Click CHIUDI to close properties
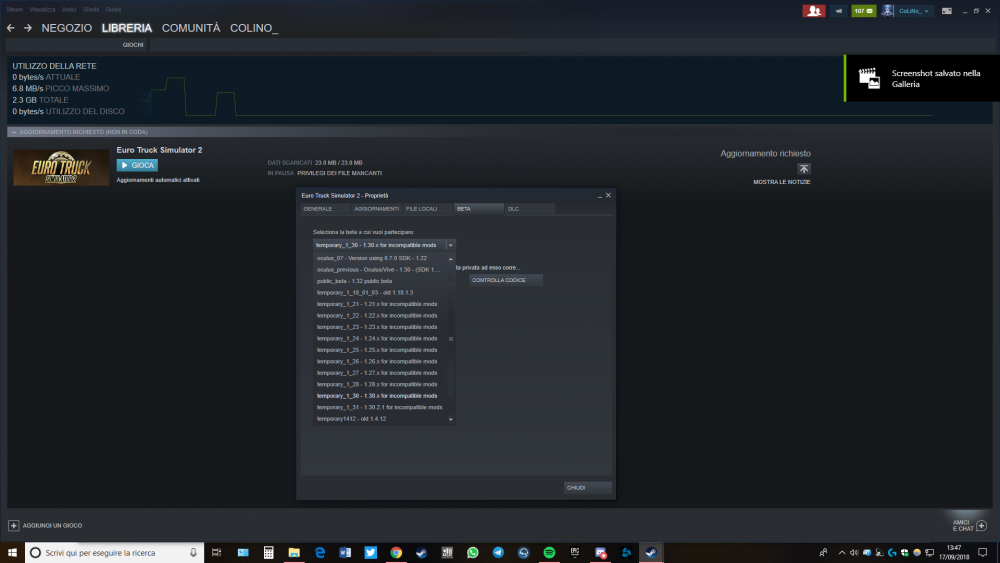Viewport: 1000px width, 563px height. (x=587, y=487)
